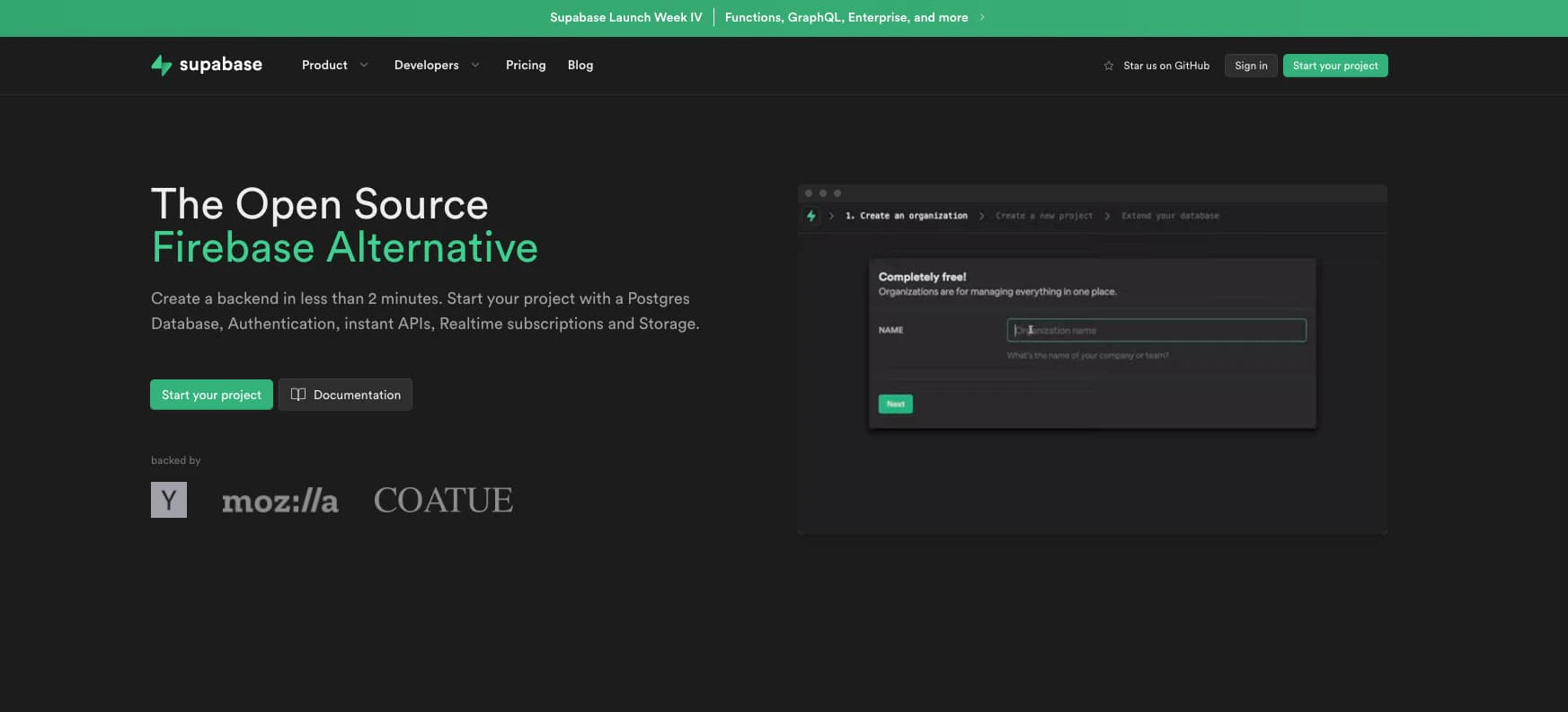Expand the Developers dropdown menu
1568x712 pixels.
426,65
